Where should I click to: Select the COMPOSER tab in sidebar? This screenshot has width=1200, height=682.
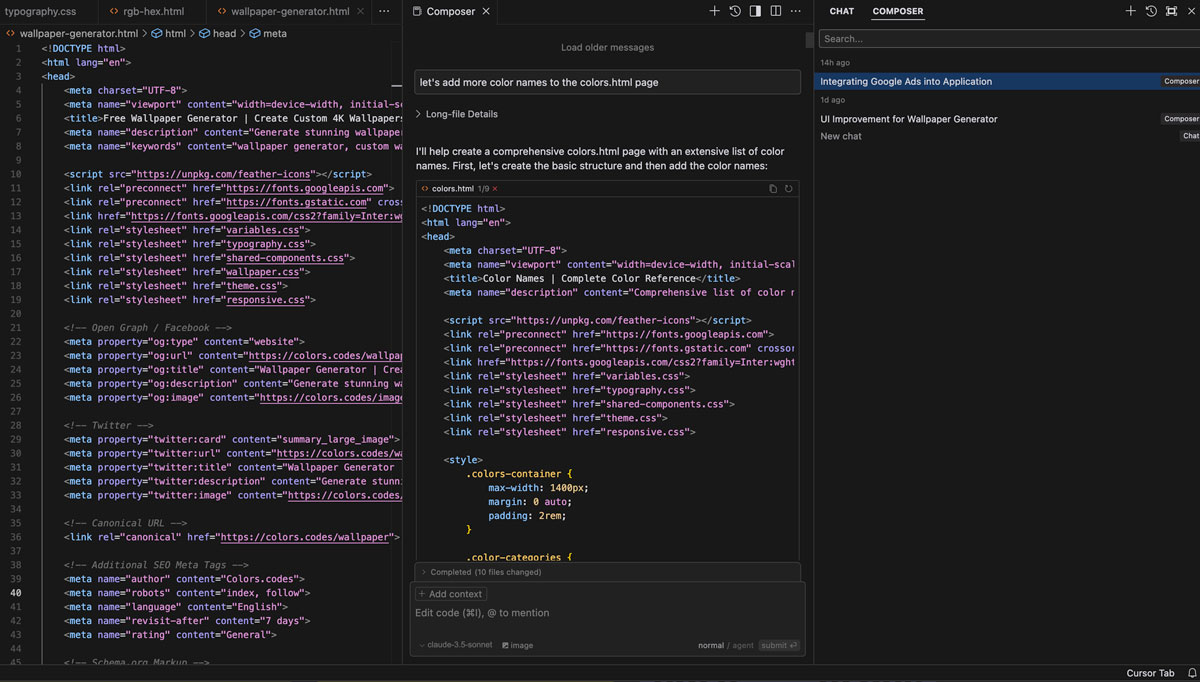[x=898, y=12]
